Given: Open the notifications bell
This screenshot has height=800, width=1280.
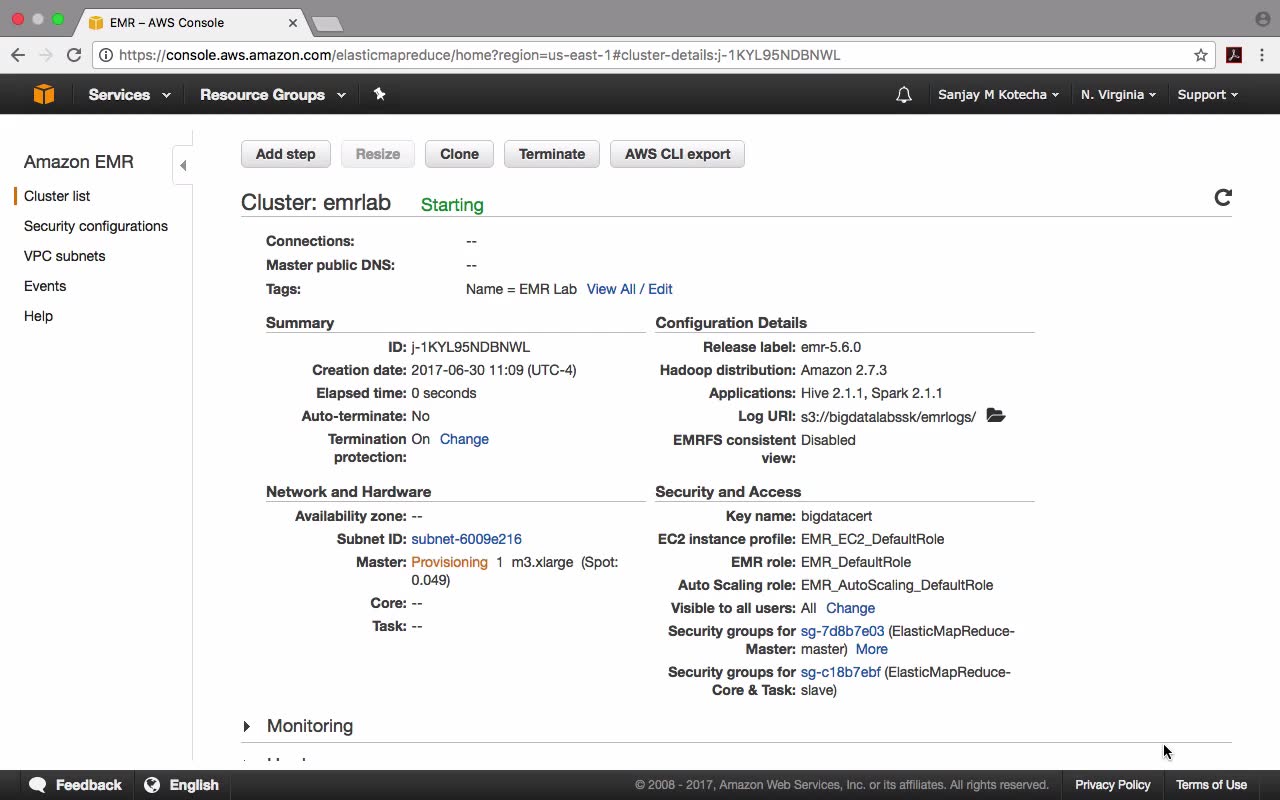Looking at the screenshot, I should click(904, 95).
